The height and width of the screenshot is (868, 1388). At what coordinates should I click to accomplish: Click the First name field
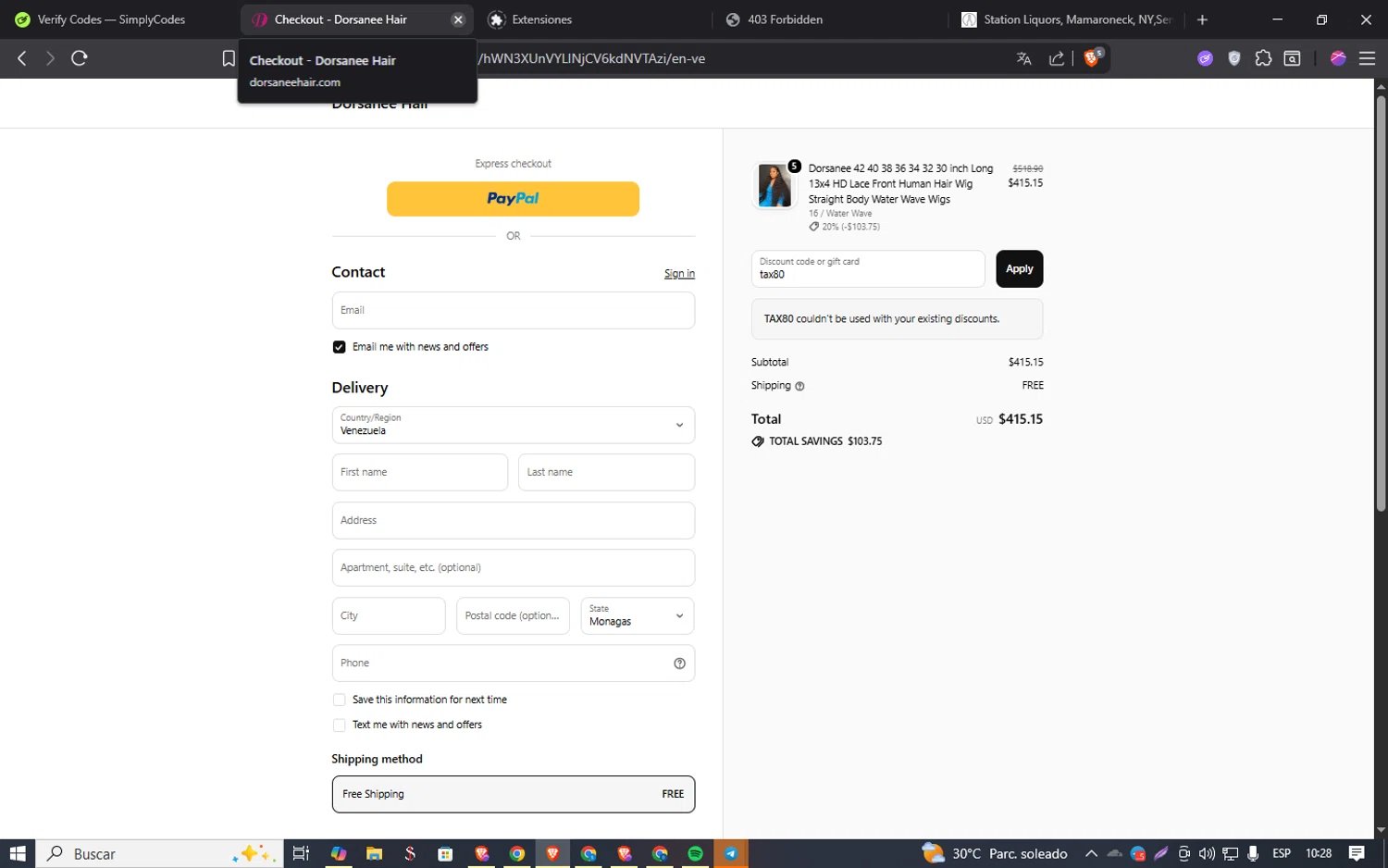[x=420, y=472]
